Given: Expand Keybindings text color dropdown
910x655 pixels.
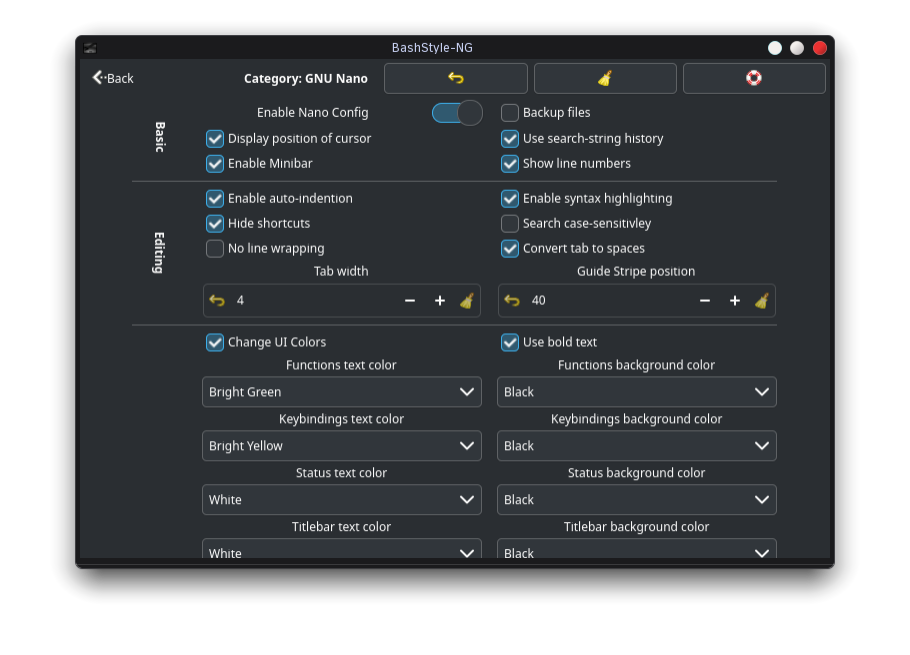Looking at the screenshot, I should tap(342, 446).
